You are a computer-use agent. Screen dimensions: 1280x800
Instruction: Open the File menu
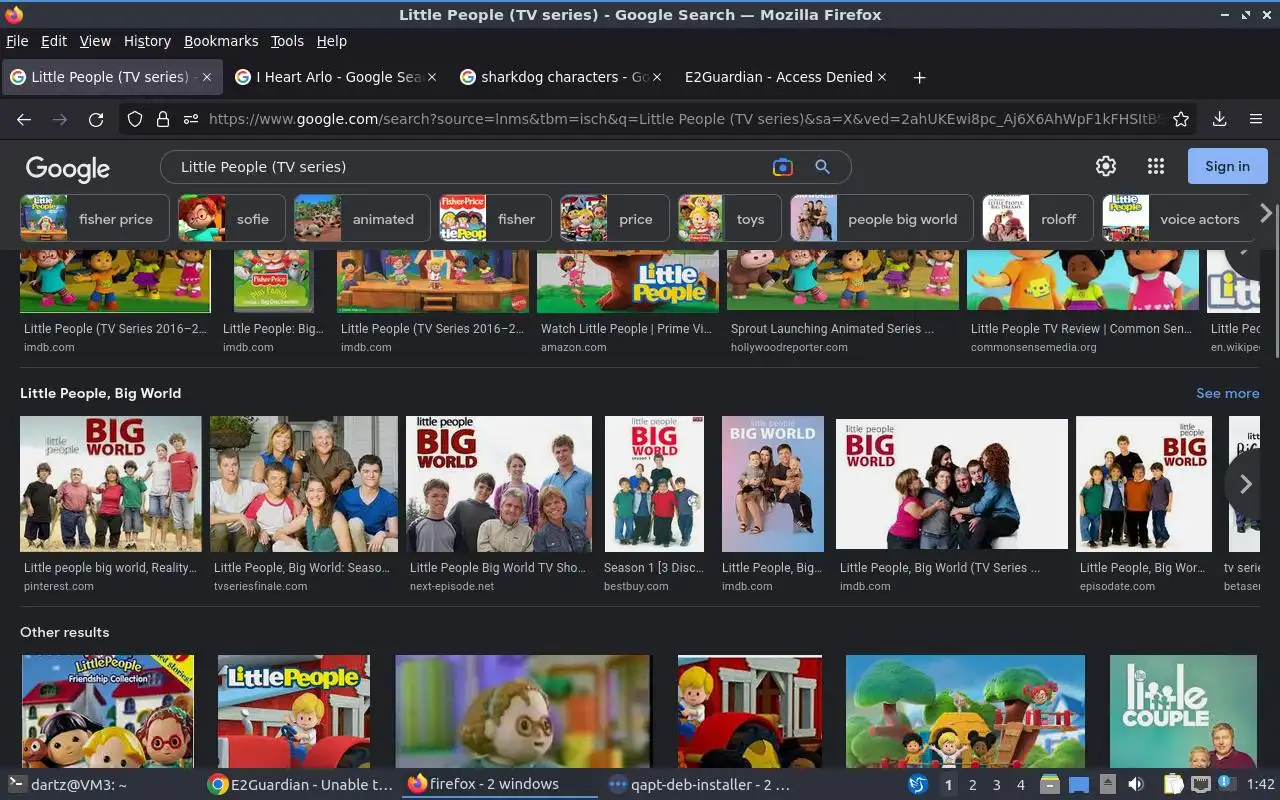pyautogui.click(x=17, y=41)
